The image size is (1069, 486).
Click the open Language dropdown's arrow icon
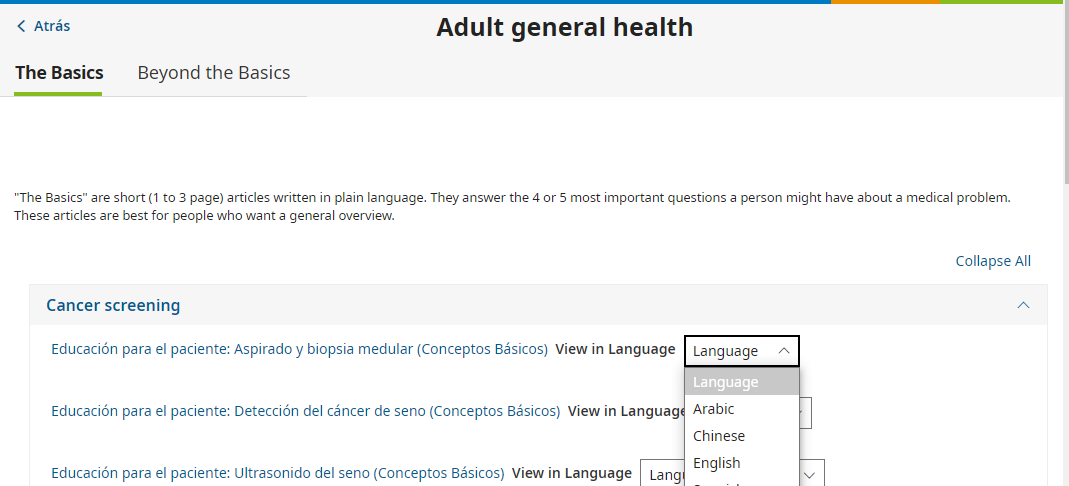click(x=783, y=351)
